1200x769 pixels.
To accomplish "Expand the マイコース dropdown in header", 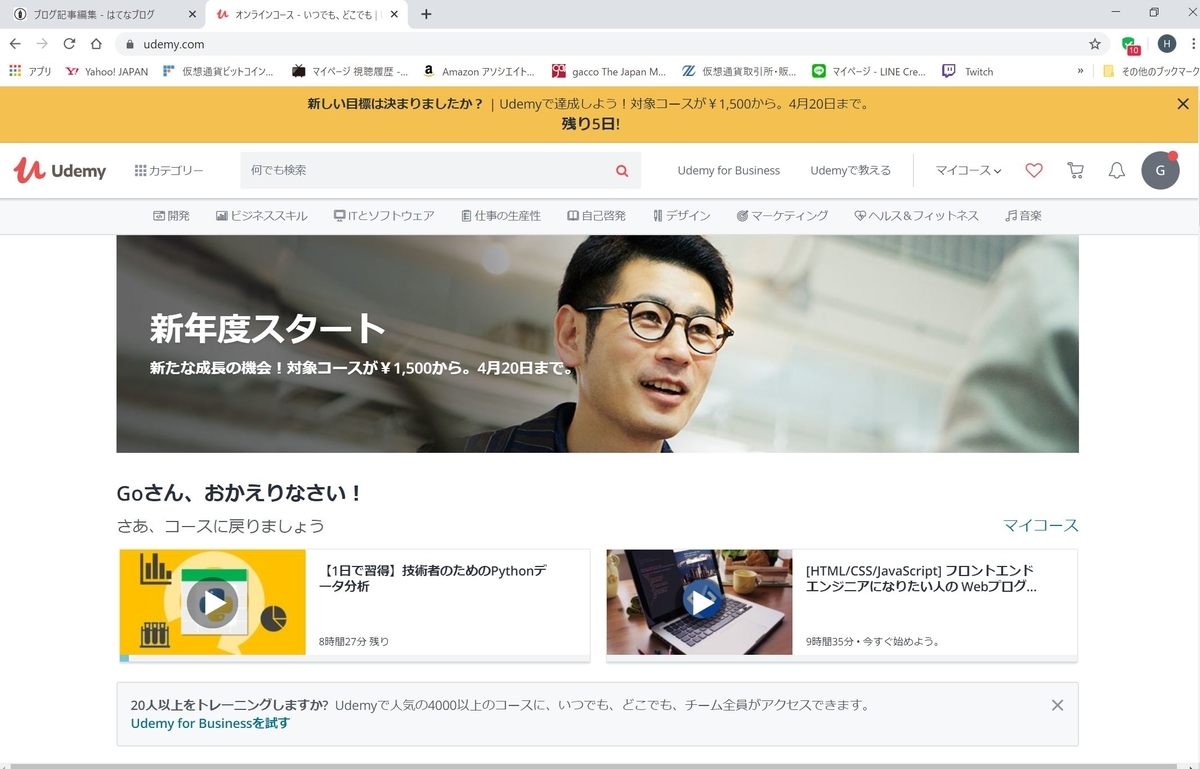I will pyautogui.click(x=968, y=171).
